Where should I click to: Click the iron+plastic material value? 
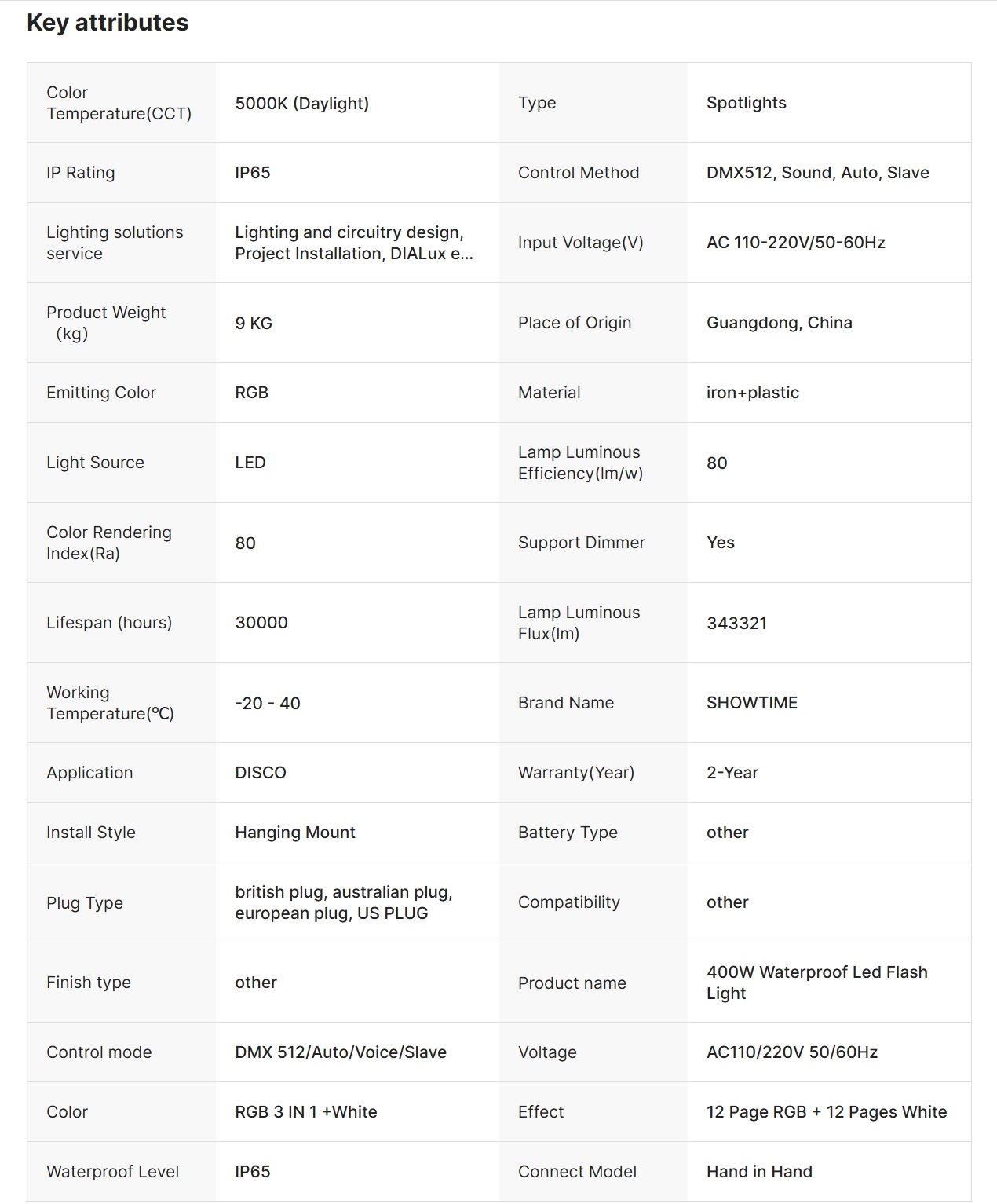click(752, 393)
